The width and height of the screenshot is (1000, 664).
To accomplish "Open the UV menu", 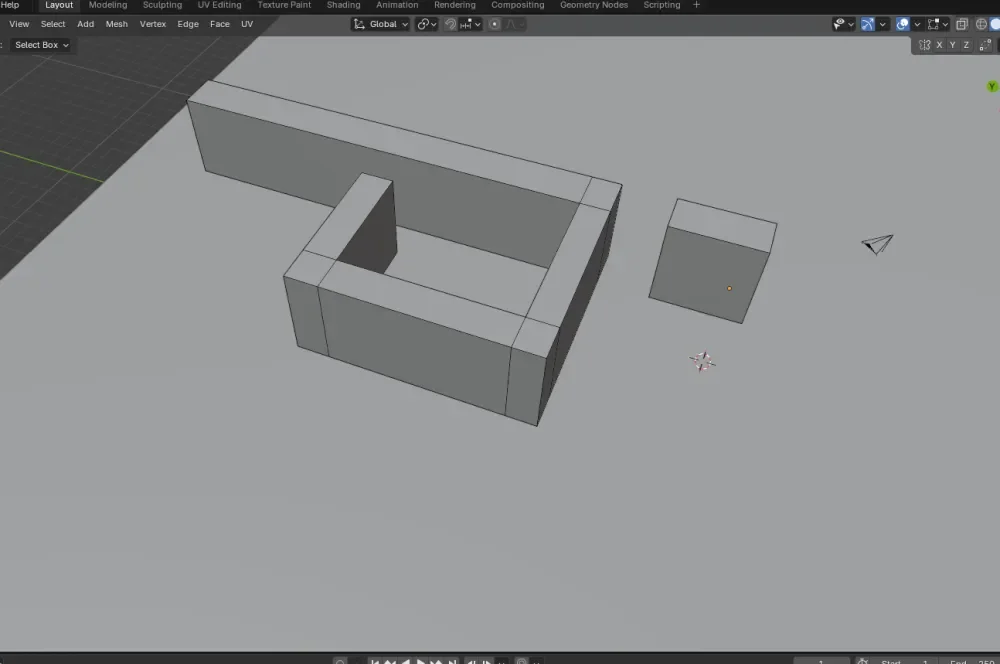I will click(x=247, y=24).
